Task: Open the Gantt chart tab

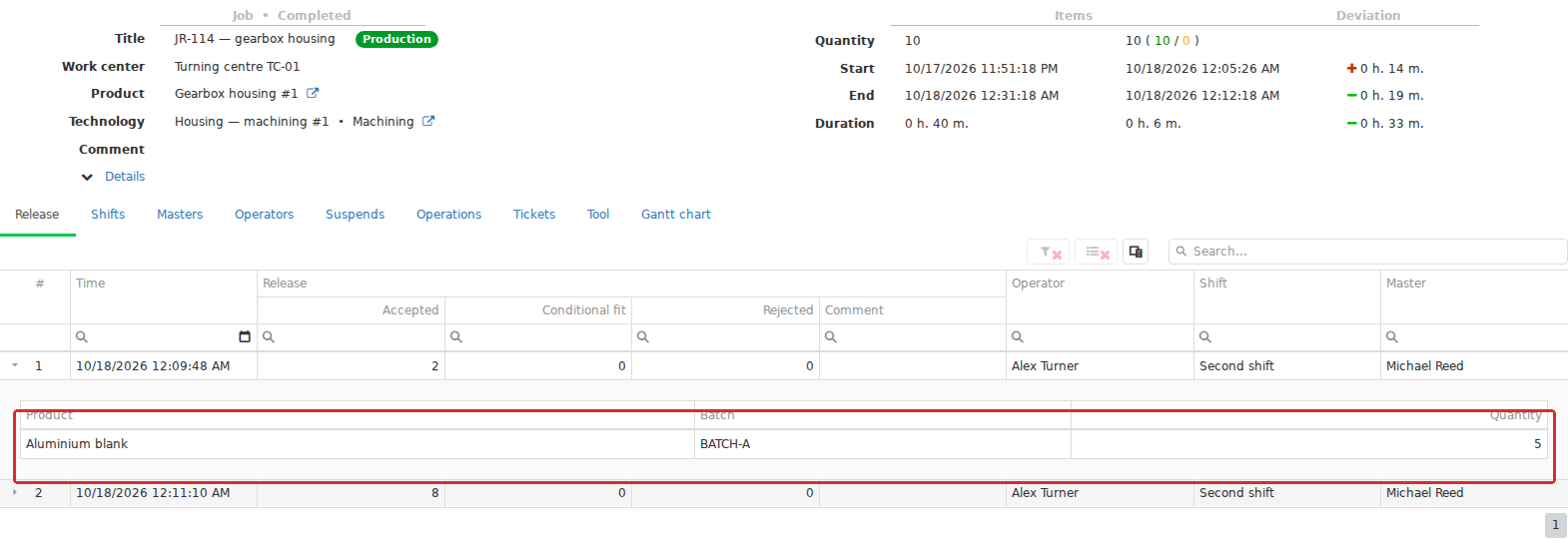Action: 676,215
